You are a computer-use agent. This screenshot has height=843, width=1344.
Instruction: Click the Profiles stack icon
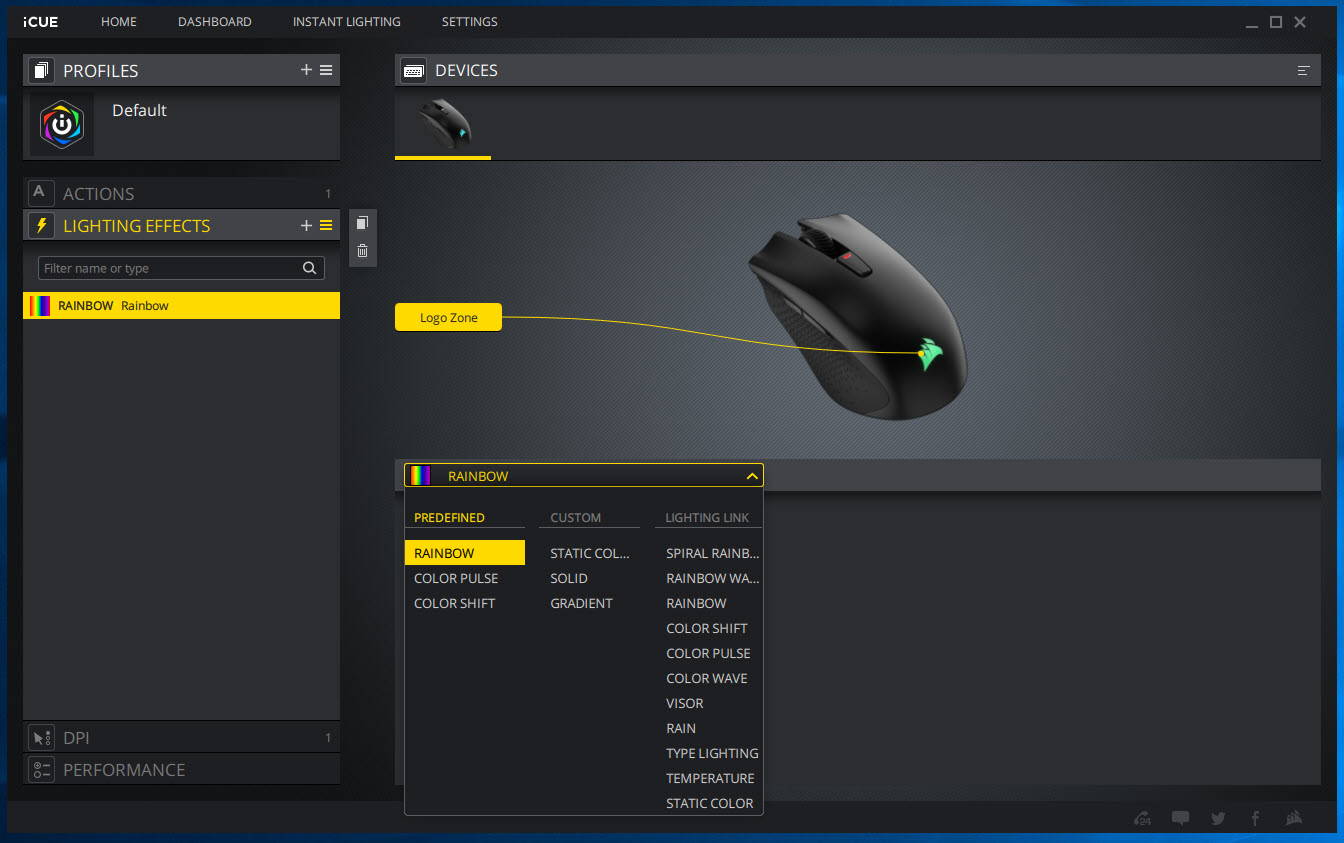coord(41,70)
